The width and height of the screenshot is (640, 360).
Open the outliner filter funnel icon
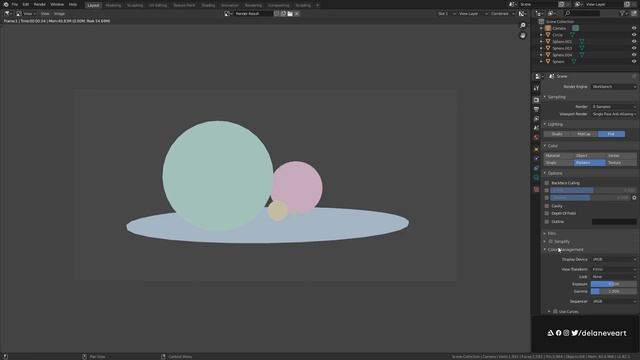[622, 13]
